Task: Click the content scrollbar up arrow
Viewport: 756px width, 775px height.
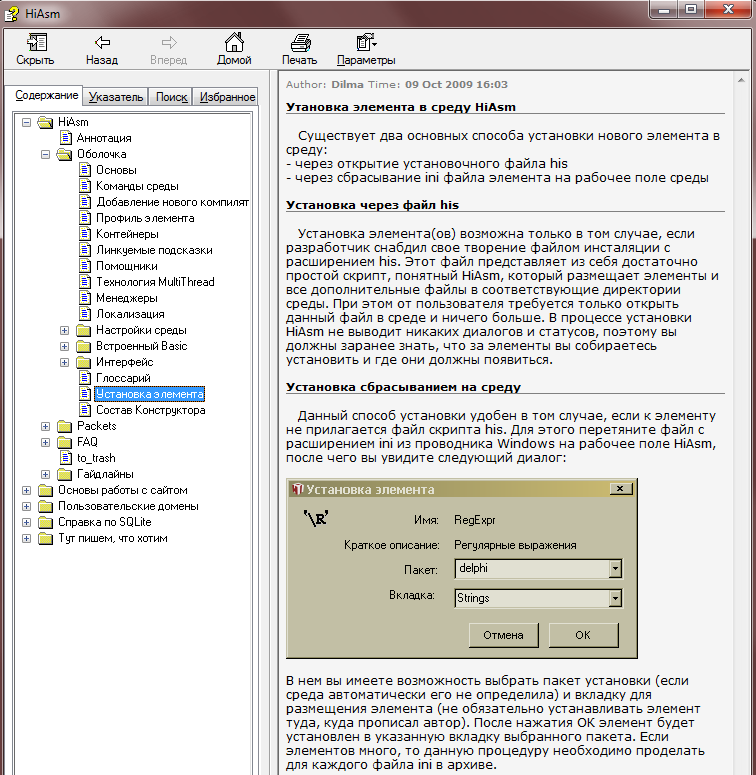Action: click(741, 80)
